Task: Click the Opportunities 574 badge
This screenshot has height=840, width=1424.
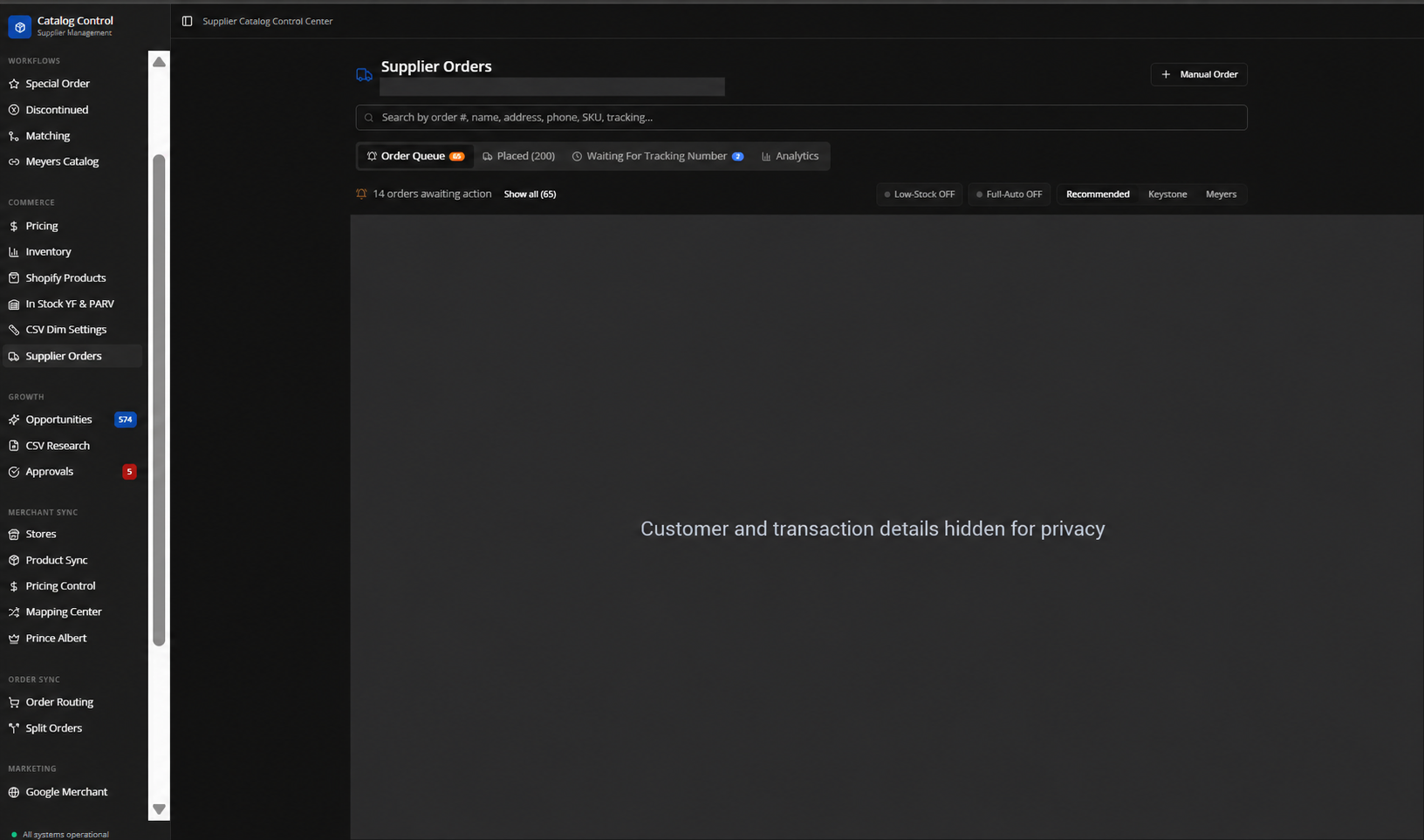Action: click(x=126, y=420)
